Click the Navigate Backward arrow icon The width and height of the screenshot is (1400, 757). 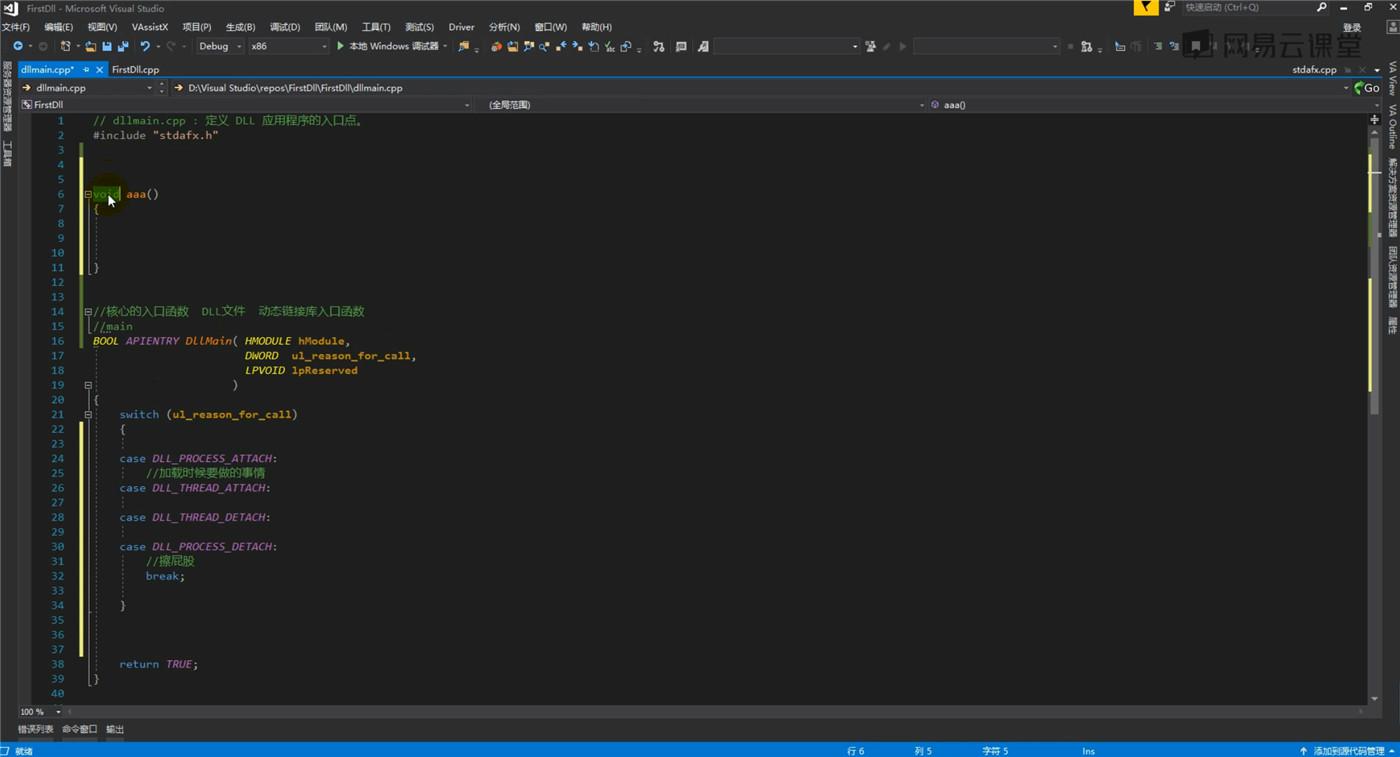(x=17, y=46)
